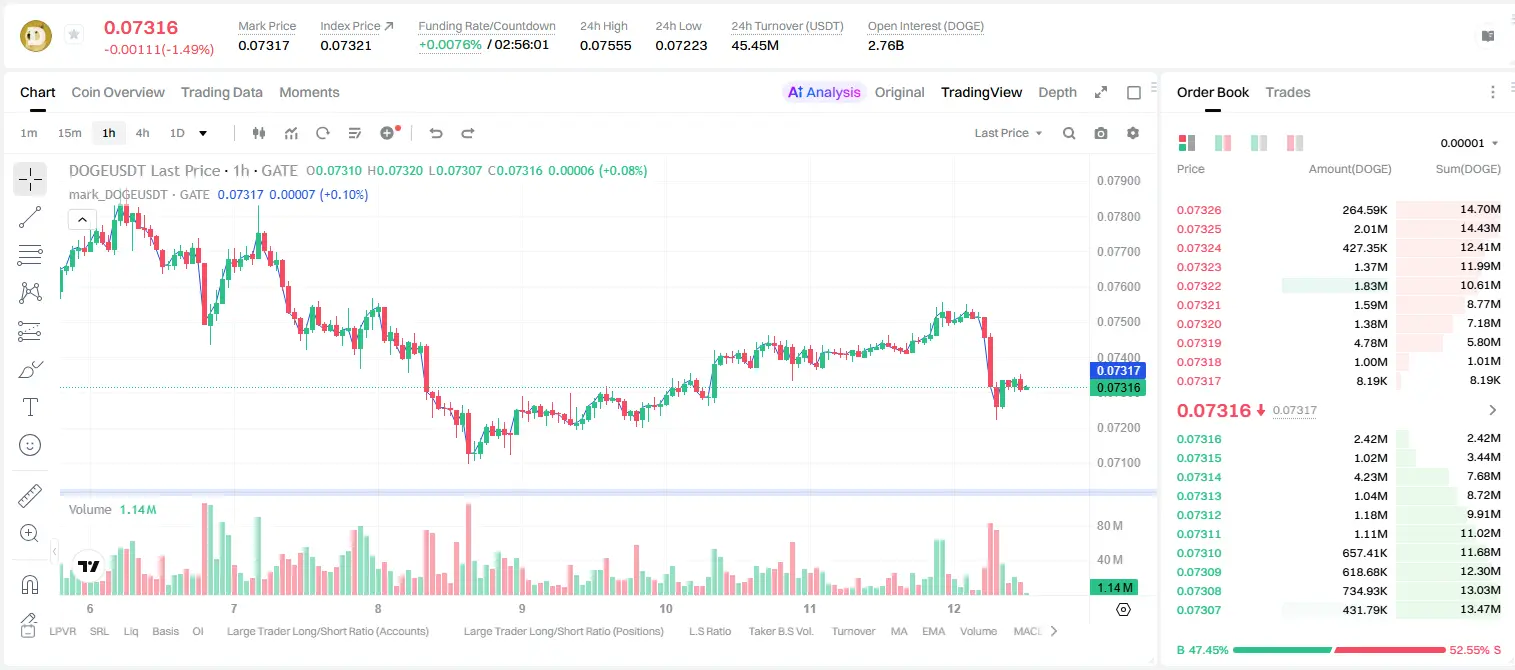1515x670 pixels.
Task: Open the emoji sticker tool
Action: click(30, 445)
